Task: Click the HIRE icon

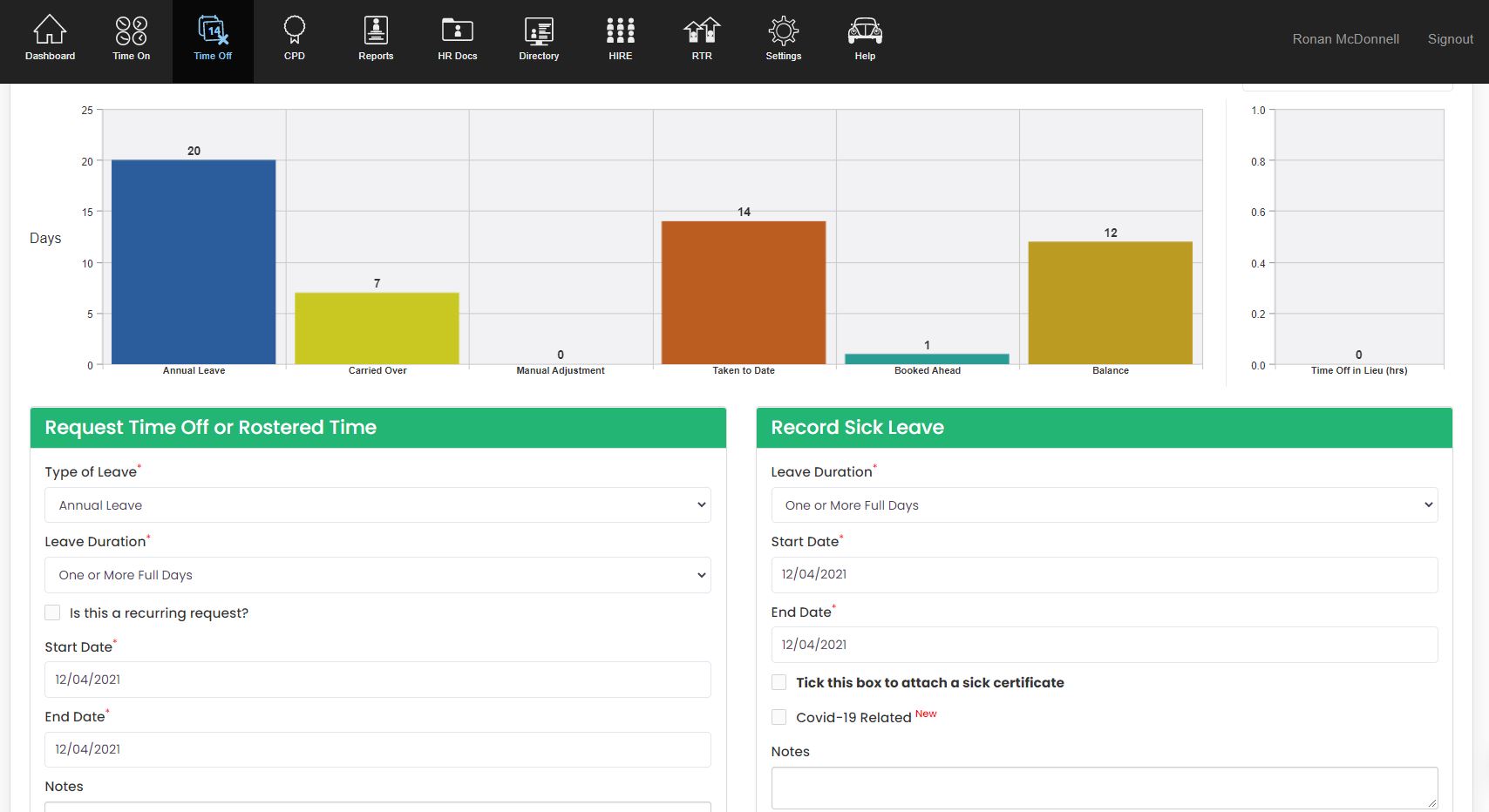Action: click(620, 33)
